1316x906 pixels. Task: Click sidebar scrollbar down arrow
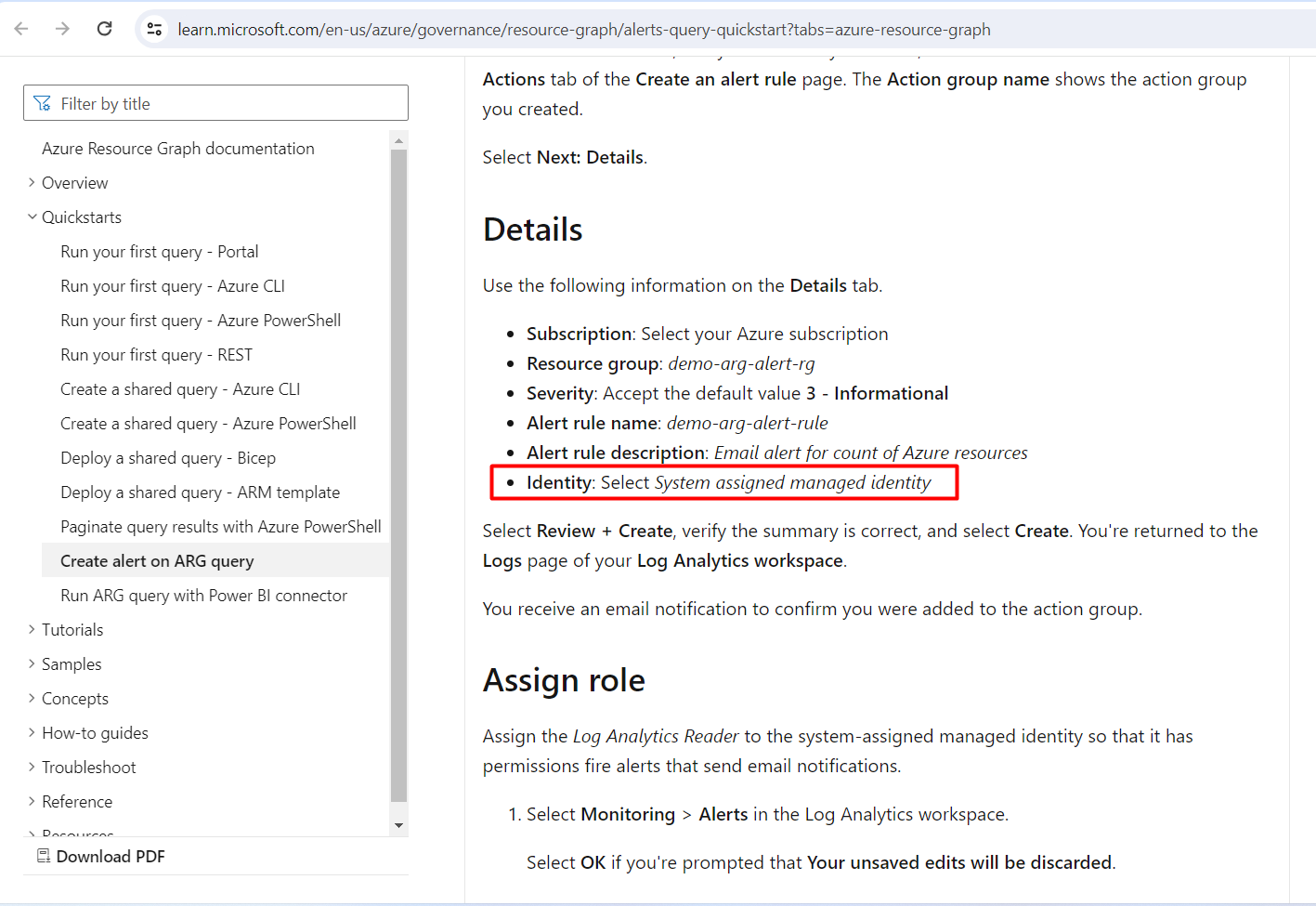coord(398,825)
